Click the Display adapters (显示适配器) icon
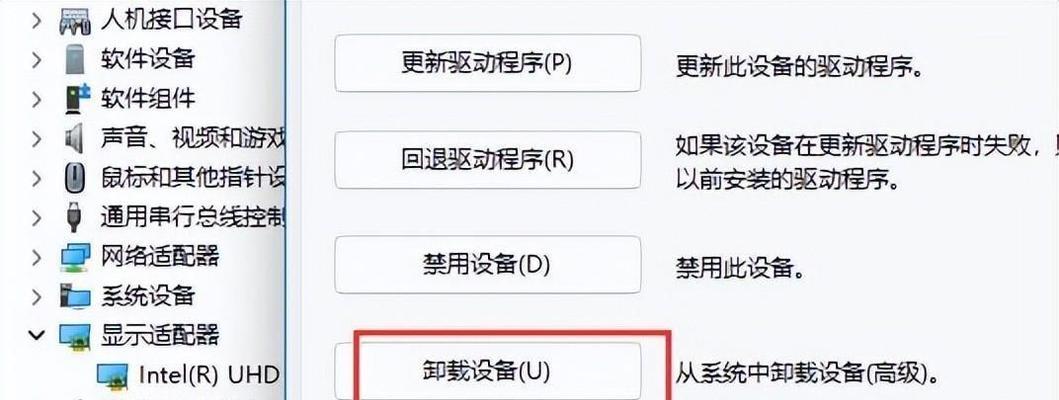The image size is (1059, 400). [x=75, y=335]
